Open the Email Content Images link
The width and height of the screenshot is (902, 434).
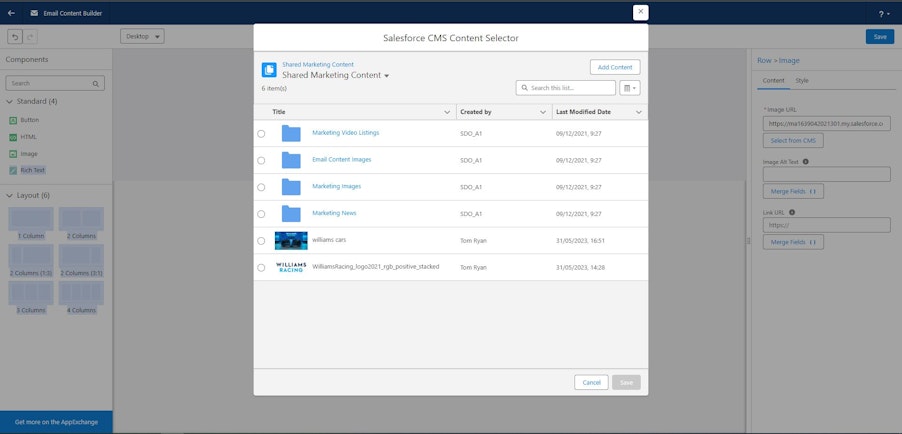[x=342, y=159]
